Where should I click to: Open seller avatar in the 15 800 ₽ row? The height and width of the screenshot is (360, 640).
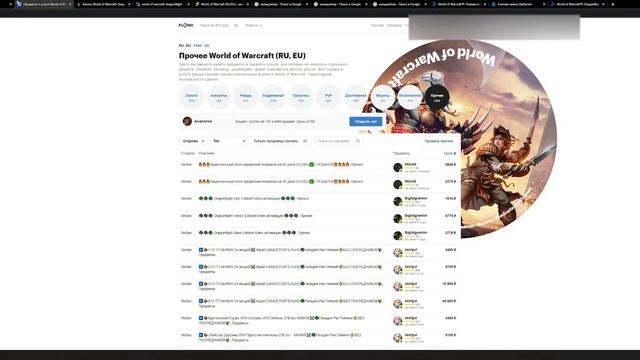[398, 287]
